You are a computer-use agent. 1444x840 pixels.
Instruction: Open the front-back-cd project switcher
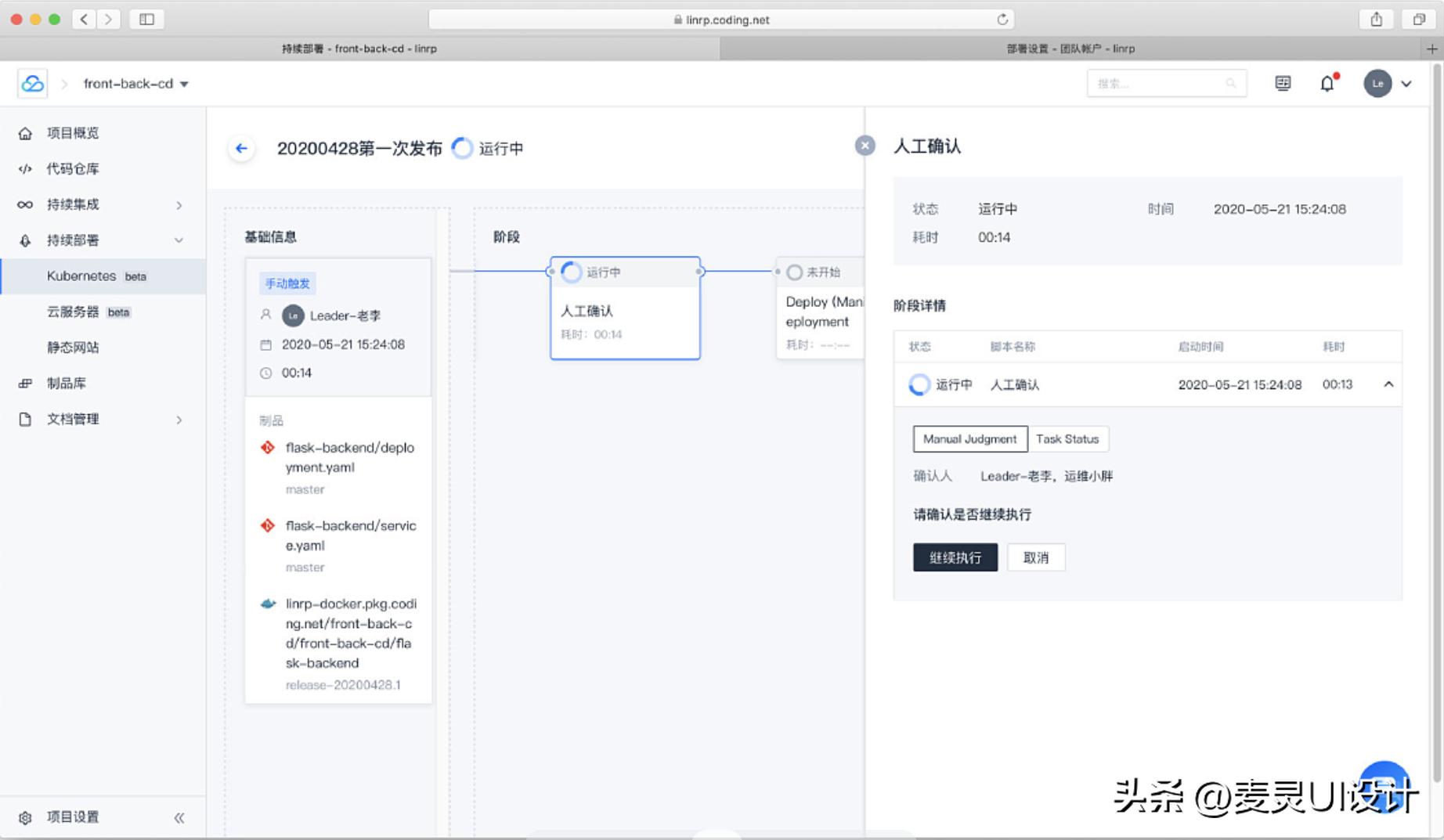135,84
